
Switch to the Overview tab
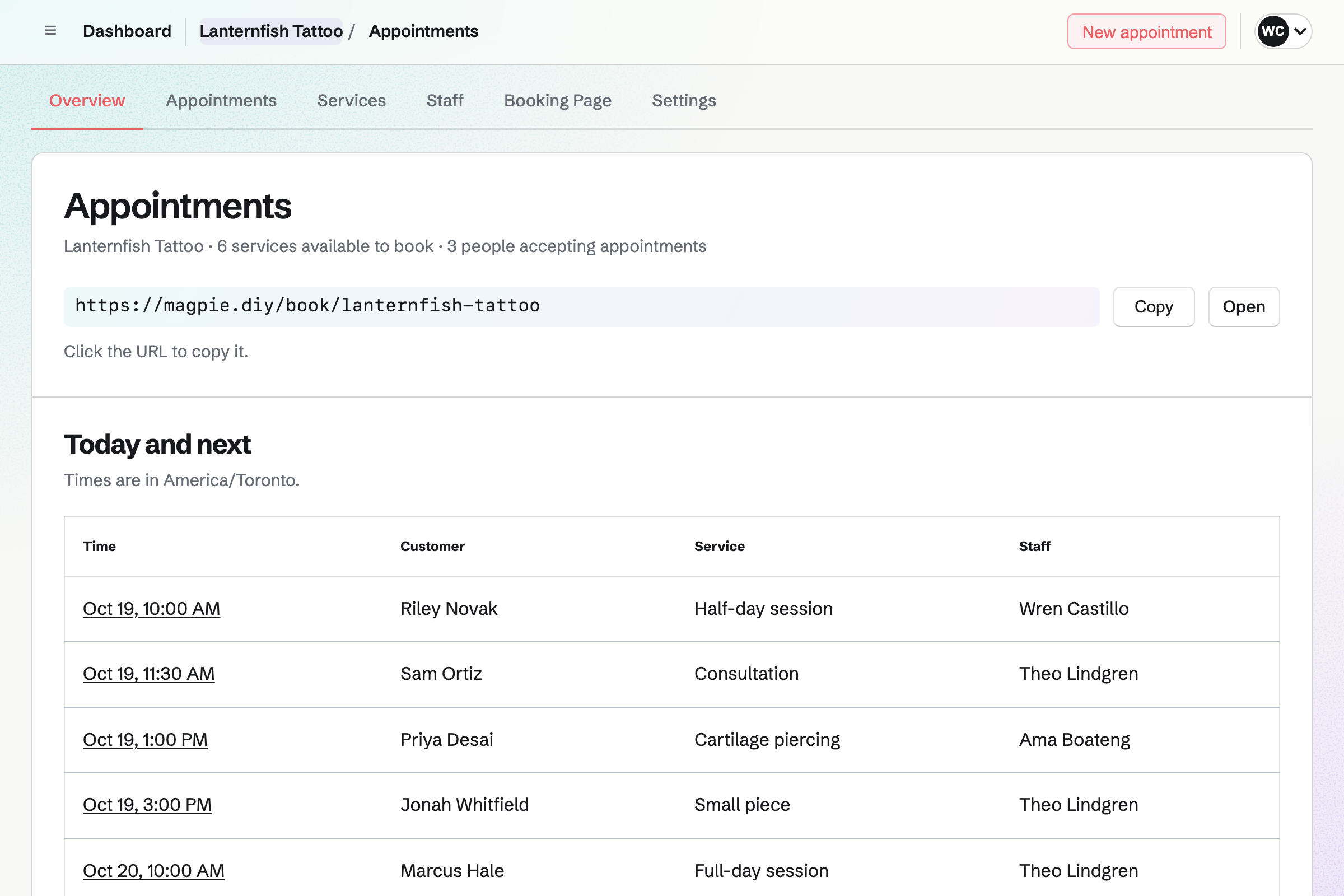point(87,101)
